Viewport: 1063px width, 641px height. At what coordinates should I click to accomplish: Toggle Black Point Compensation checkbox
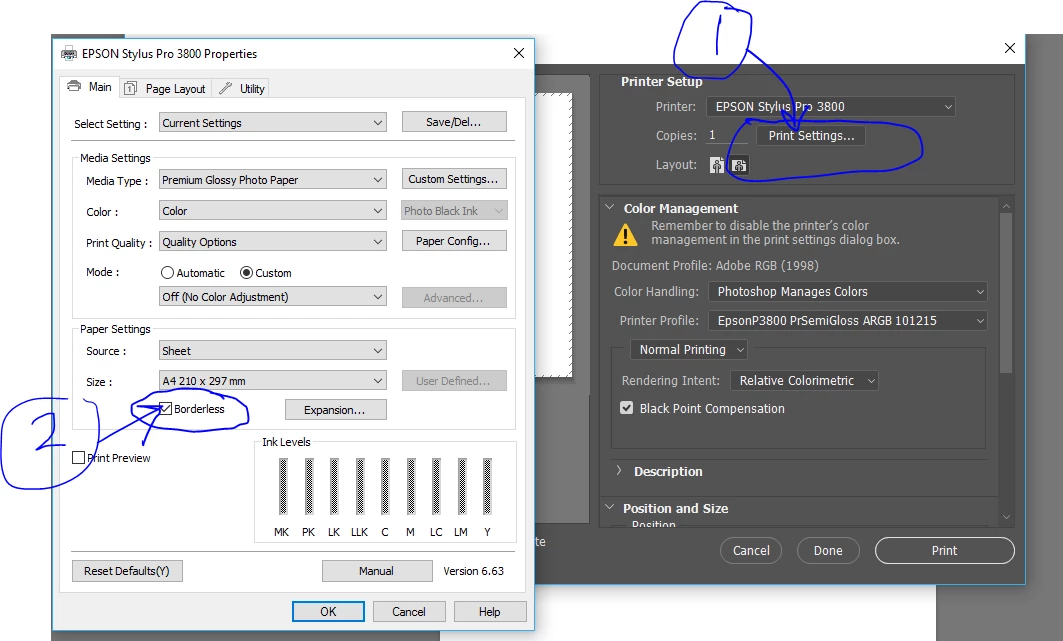(626, 408)
